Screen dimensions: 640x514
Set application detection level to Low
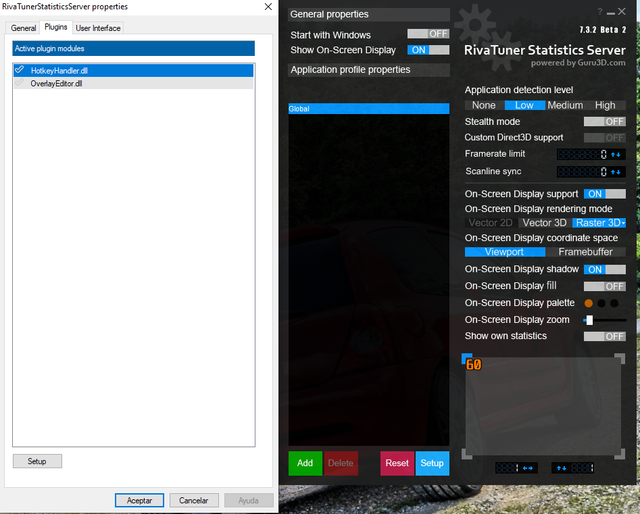coord(524,105)
